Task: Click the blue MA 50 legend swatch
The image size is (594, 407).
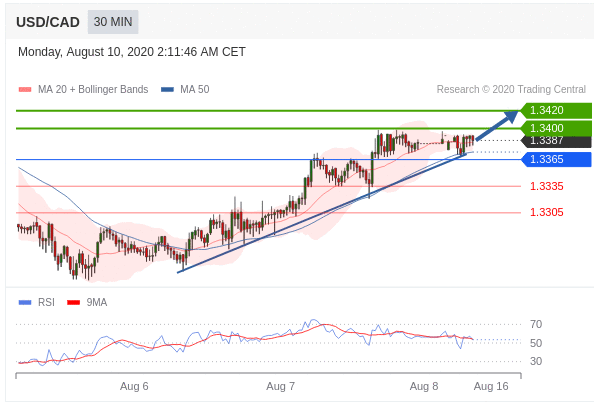Action: pos(167,90)
